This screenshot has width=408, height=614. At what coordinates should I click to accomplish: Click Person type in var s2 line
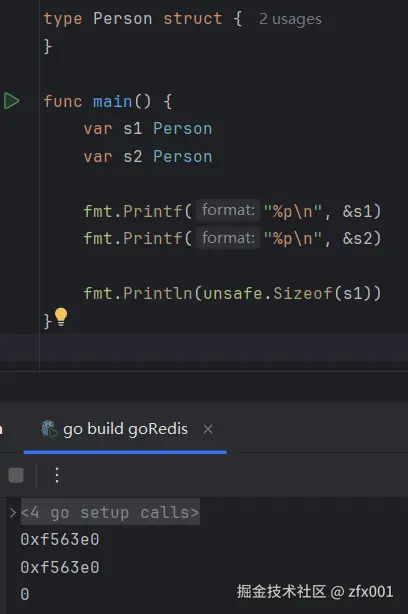coord(182,157)
